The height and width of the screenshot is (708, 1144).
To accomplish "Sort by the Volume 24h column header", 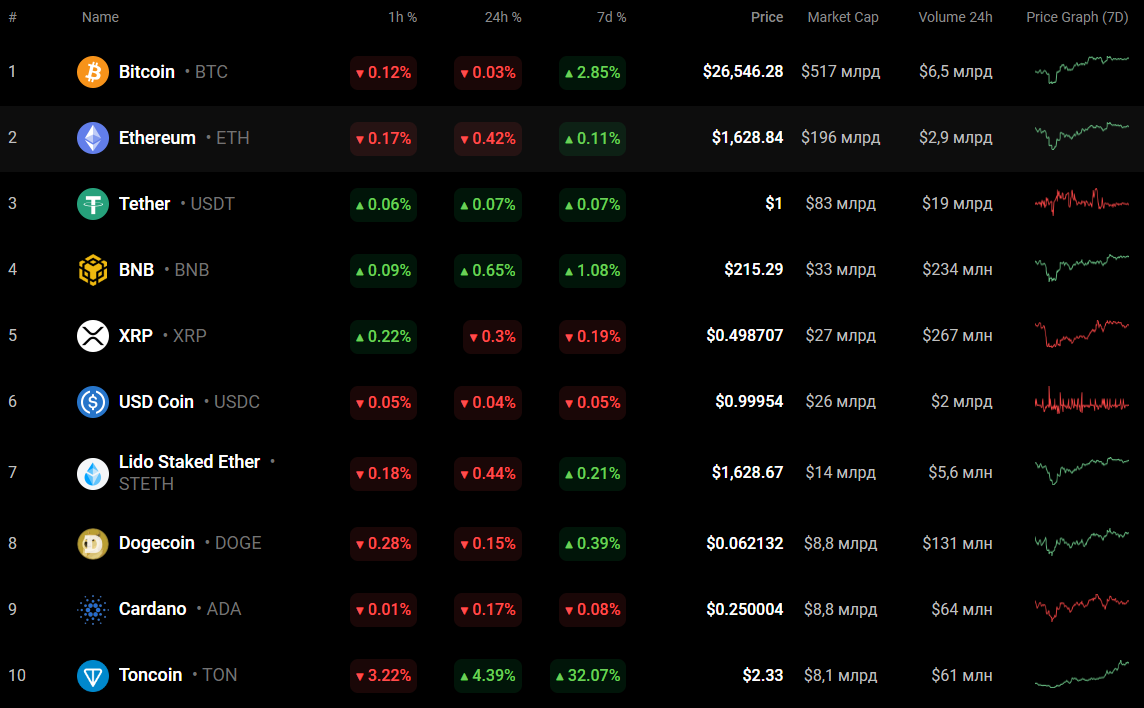I will [955, 17].
